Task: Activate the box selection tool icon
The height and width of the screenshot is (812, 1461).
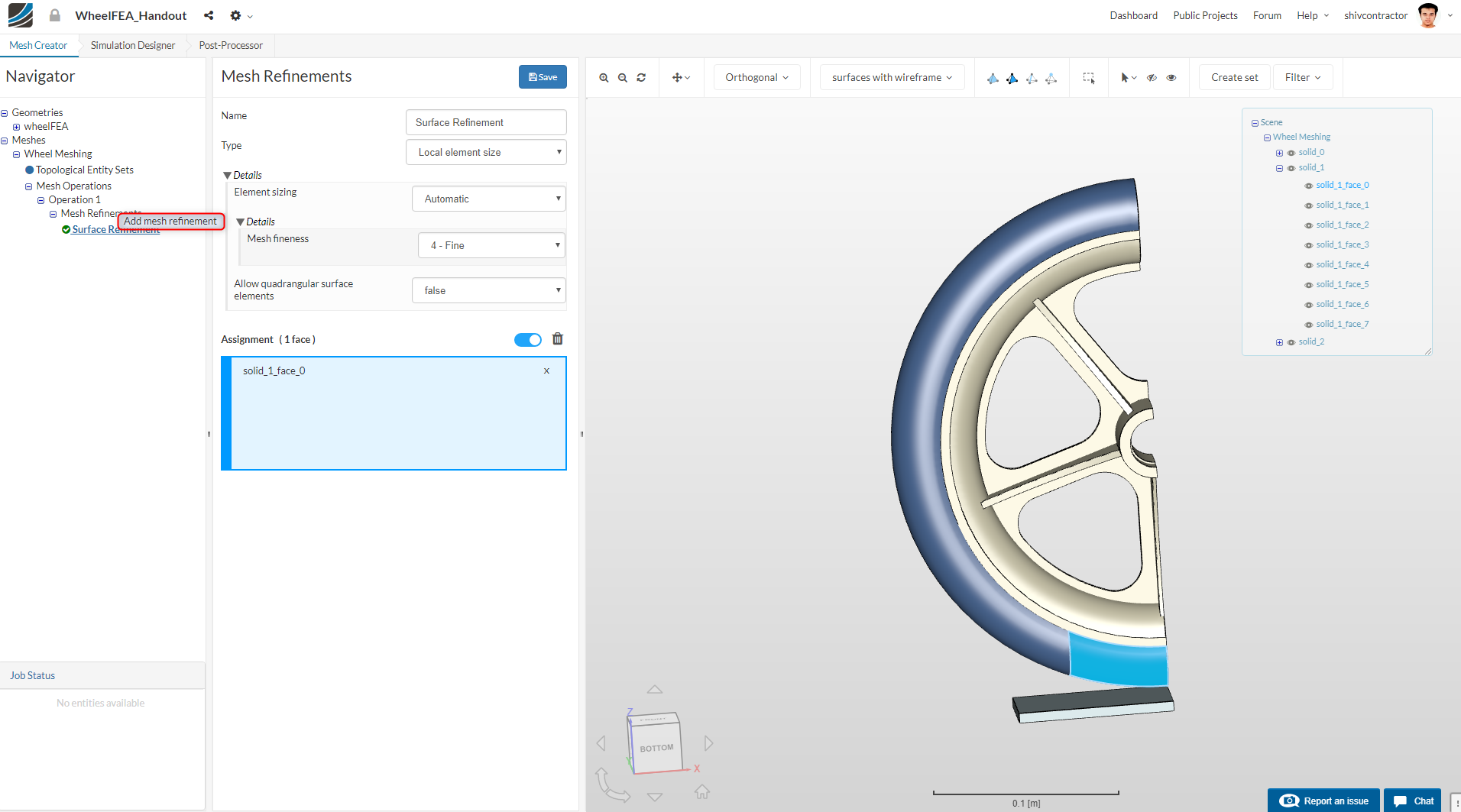Action: (x=1089, y=78)
